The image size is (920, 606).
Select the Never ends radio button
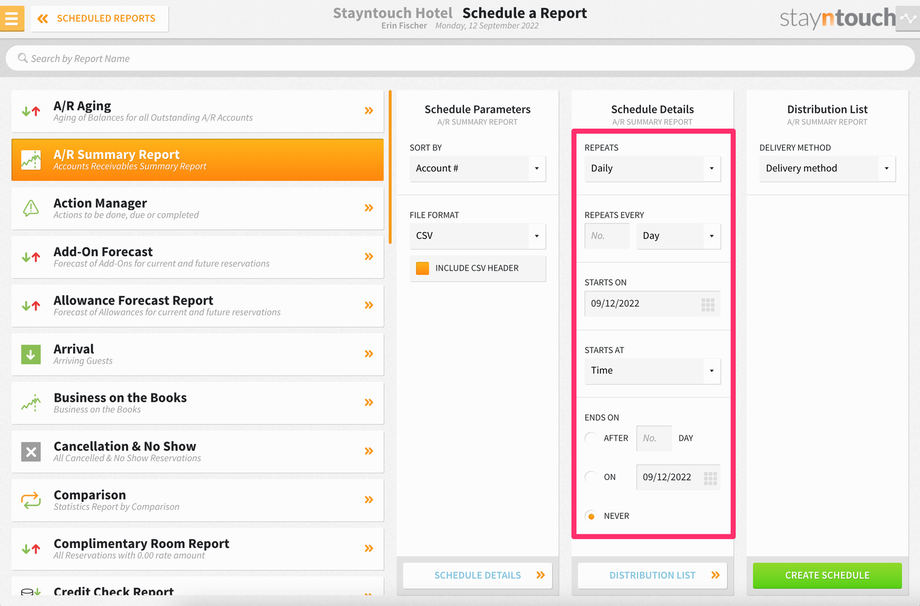pos(591,516)
